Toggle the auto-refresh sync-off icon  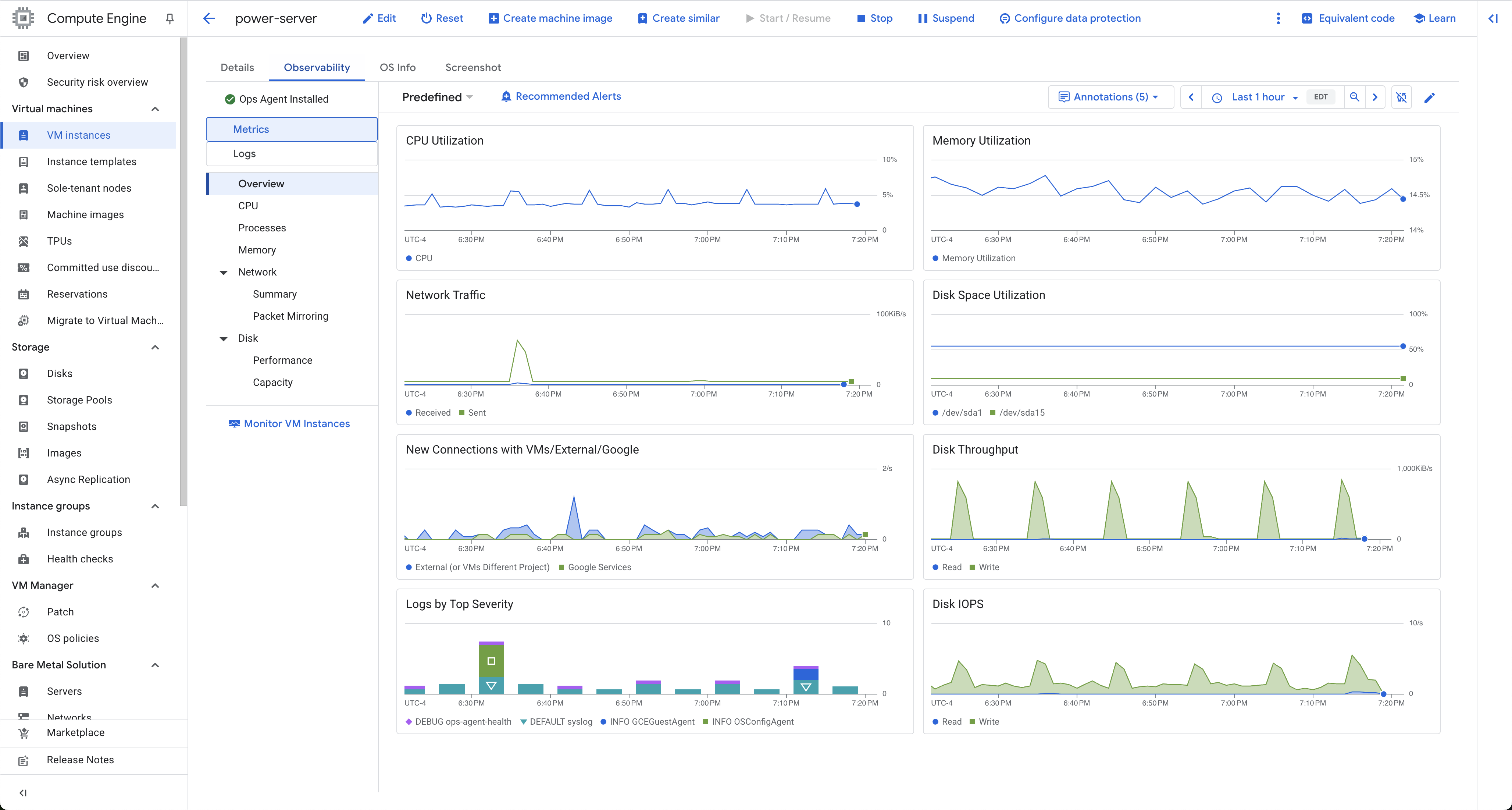tap(1401, 97)
